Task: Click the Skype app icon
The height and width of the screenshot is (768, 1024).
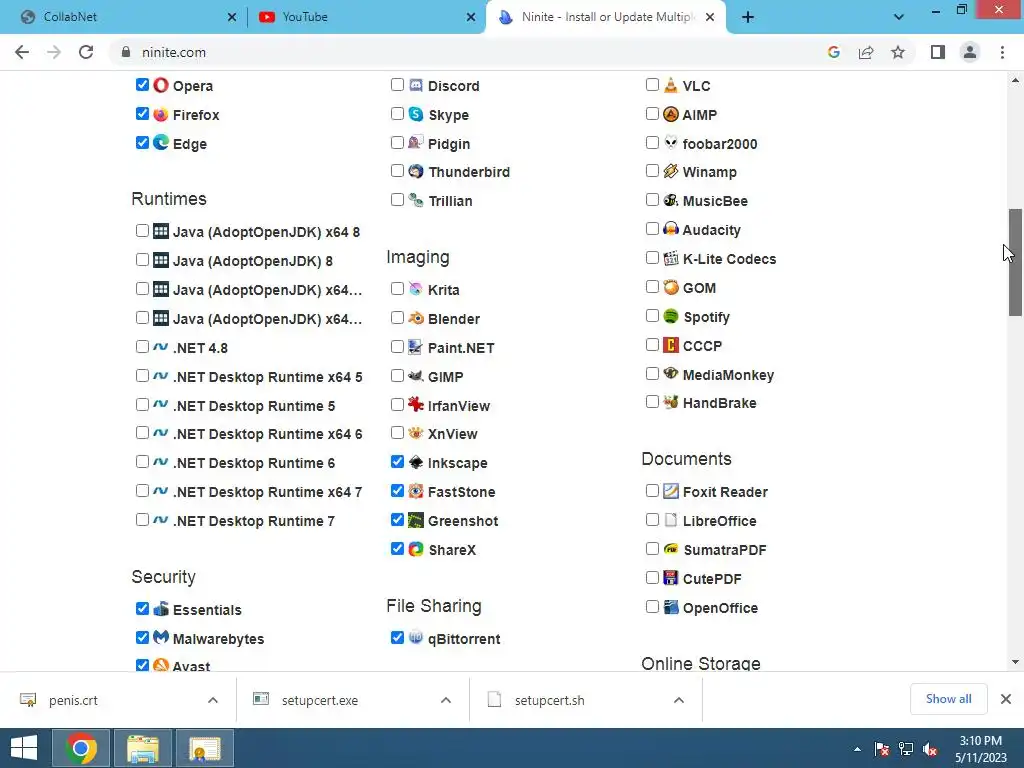Action: (x=416, y=114)
